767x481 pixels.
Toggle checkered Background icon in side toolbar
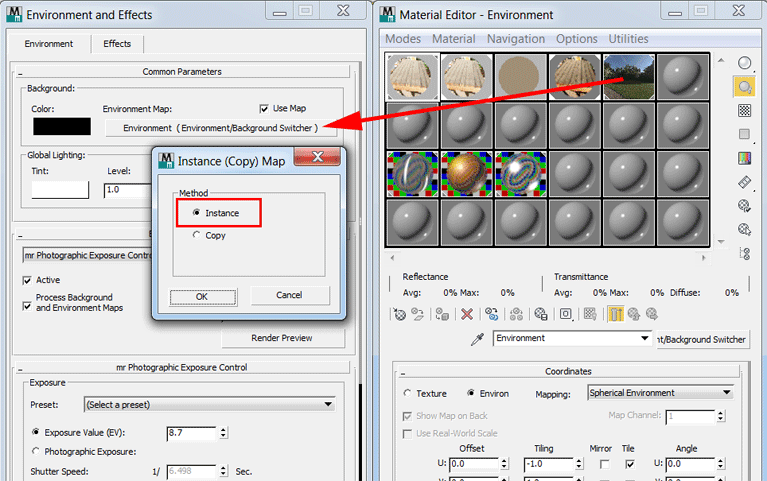coord(744,110)
